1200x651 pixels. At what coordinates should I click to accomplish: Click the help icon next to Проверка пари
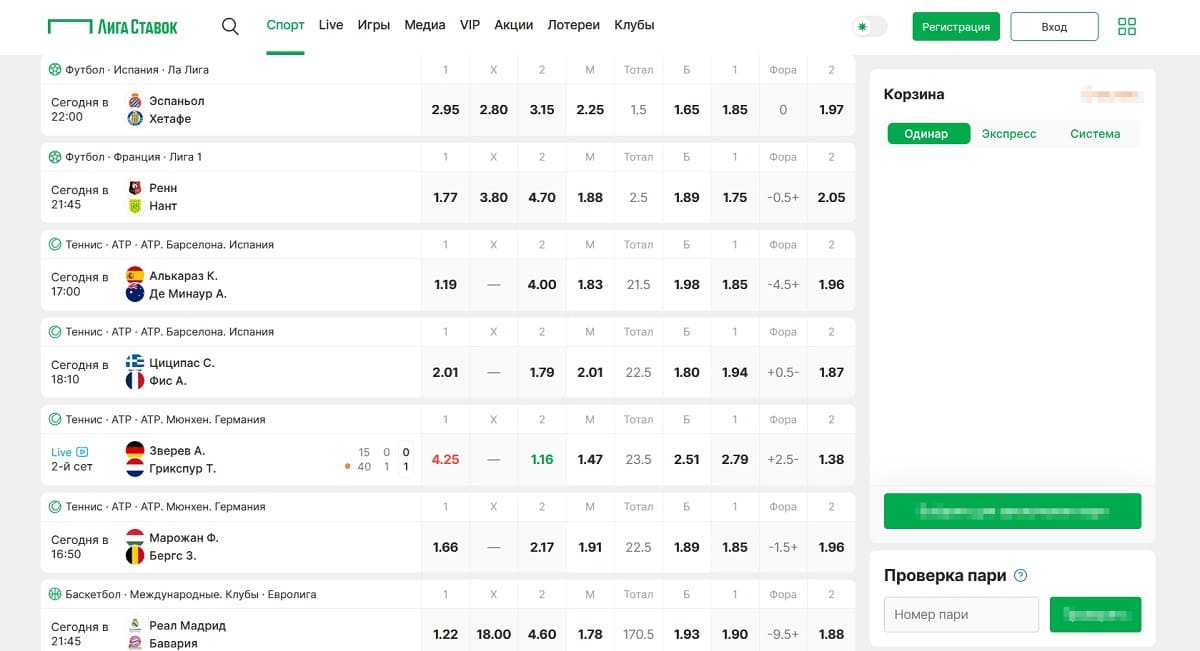pyautogui.click(x=1021, y=576)
